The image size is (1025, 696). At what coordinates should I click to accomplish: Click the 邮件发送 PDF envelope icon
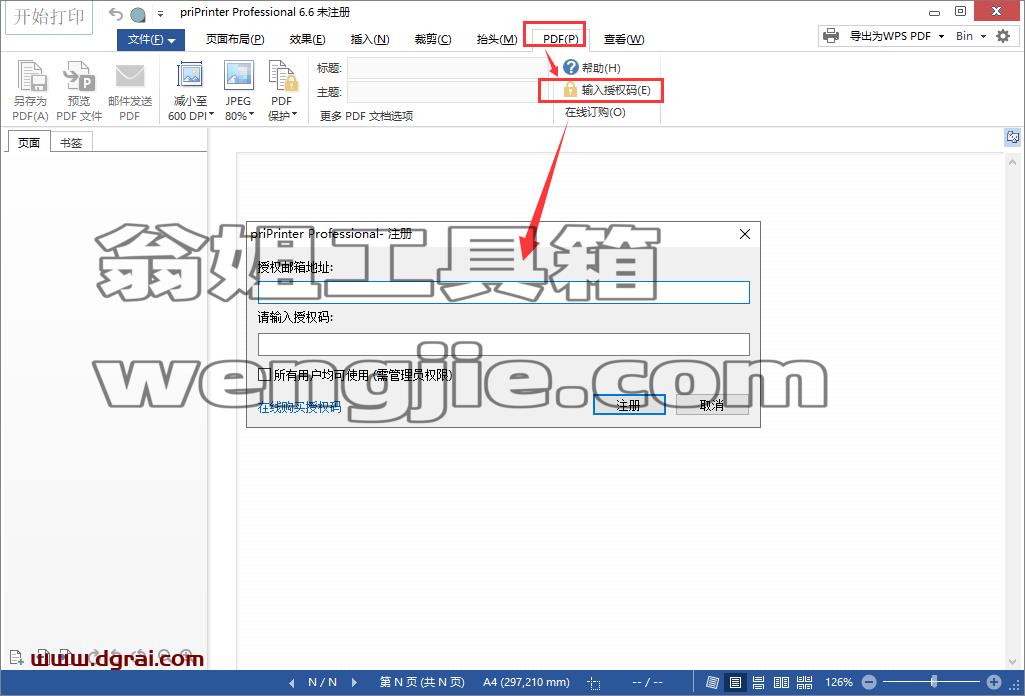click(x=129, y=76)
